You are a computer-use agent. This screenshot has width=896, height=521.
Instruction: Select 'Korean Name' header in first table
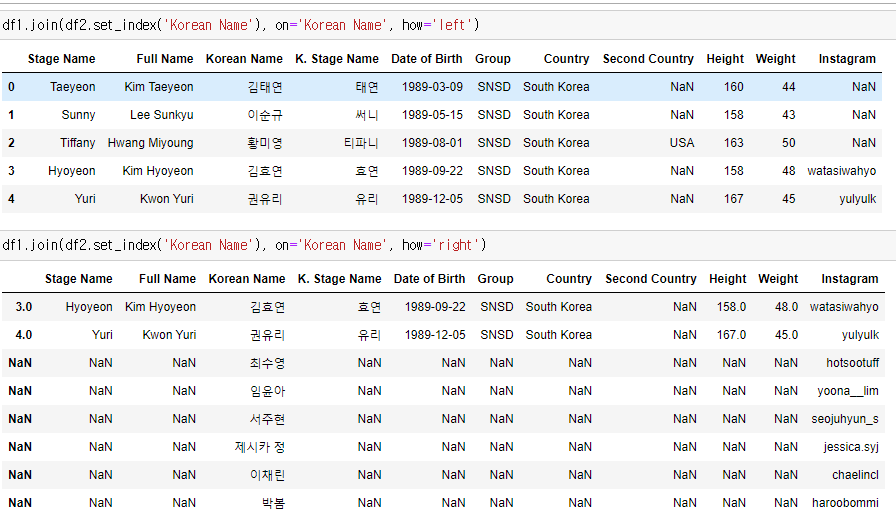click(244, 59)
